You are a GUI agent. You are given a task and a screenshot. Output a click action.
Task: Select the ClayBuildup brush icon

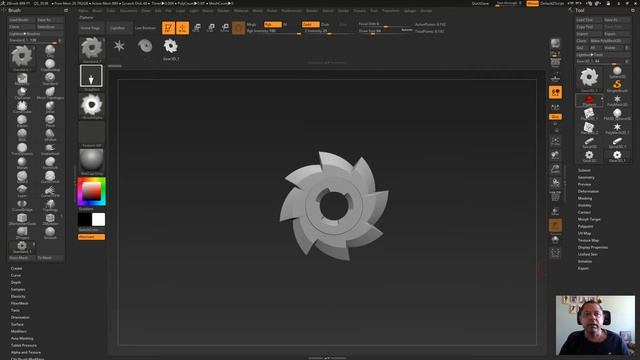50,65
